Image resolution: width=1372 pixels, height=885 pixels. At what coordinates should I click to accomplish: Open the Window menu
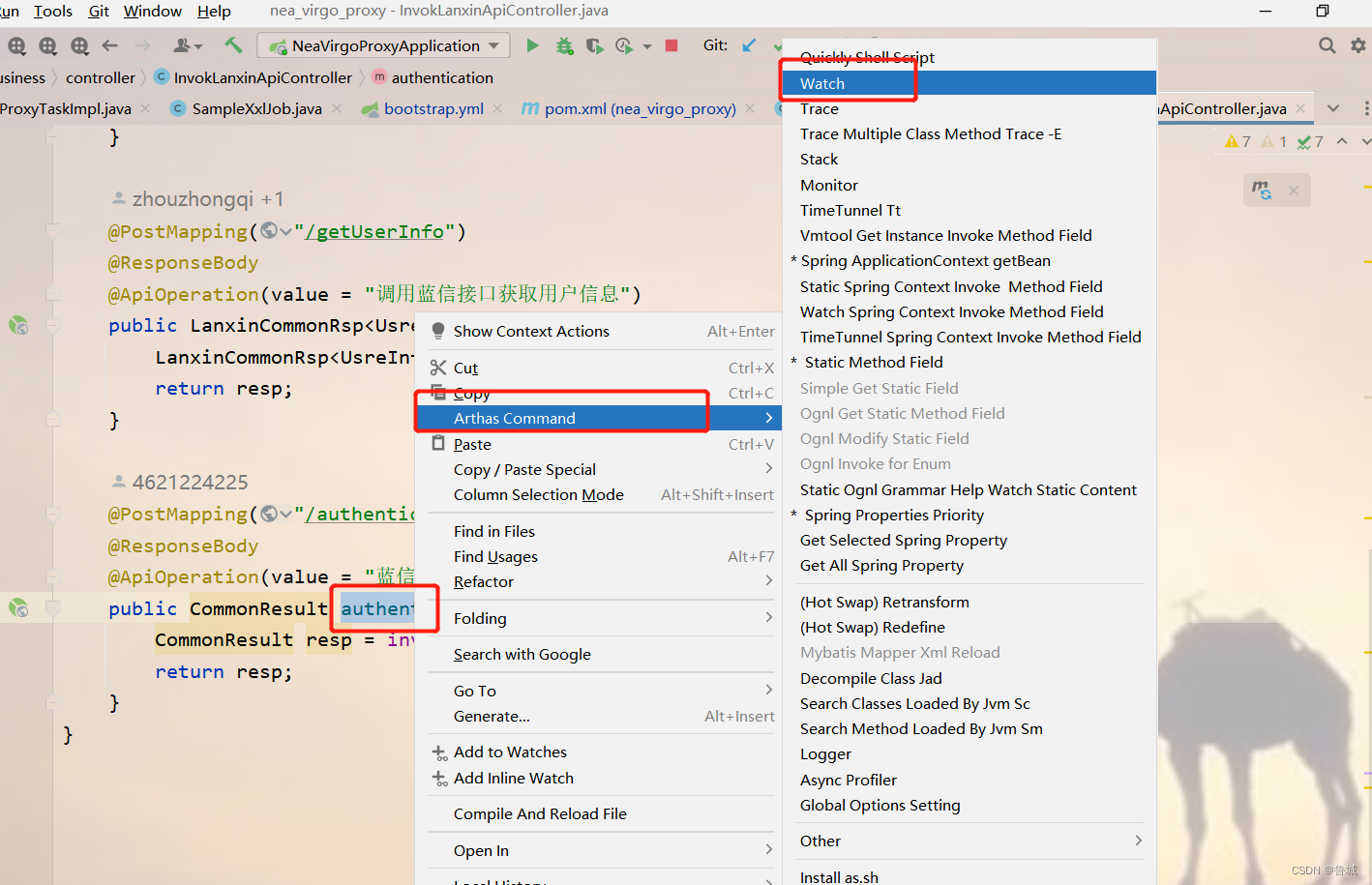[153, 11]
